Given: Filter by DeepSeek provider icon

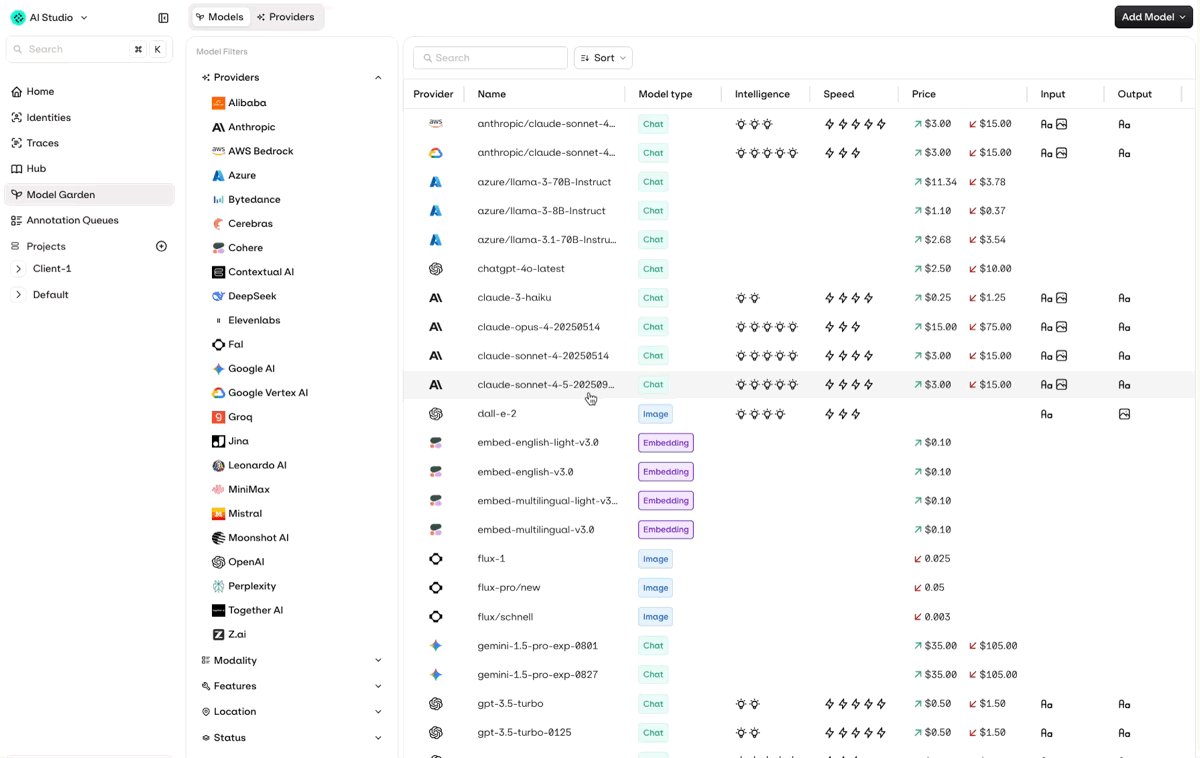Looking at the screenshot, I should [218, 296].
